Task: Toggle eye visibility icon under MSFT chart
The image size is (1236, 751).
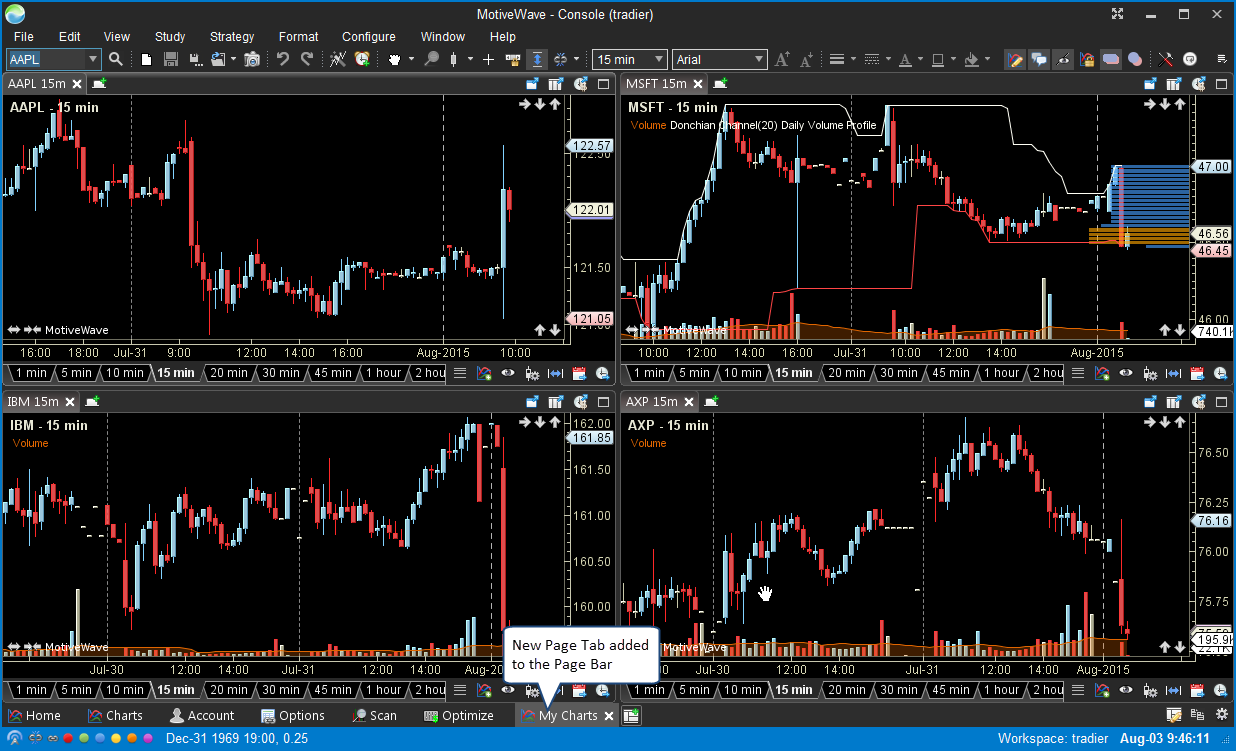Action: [x=1126, y=373]
